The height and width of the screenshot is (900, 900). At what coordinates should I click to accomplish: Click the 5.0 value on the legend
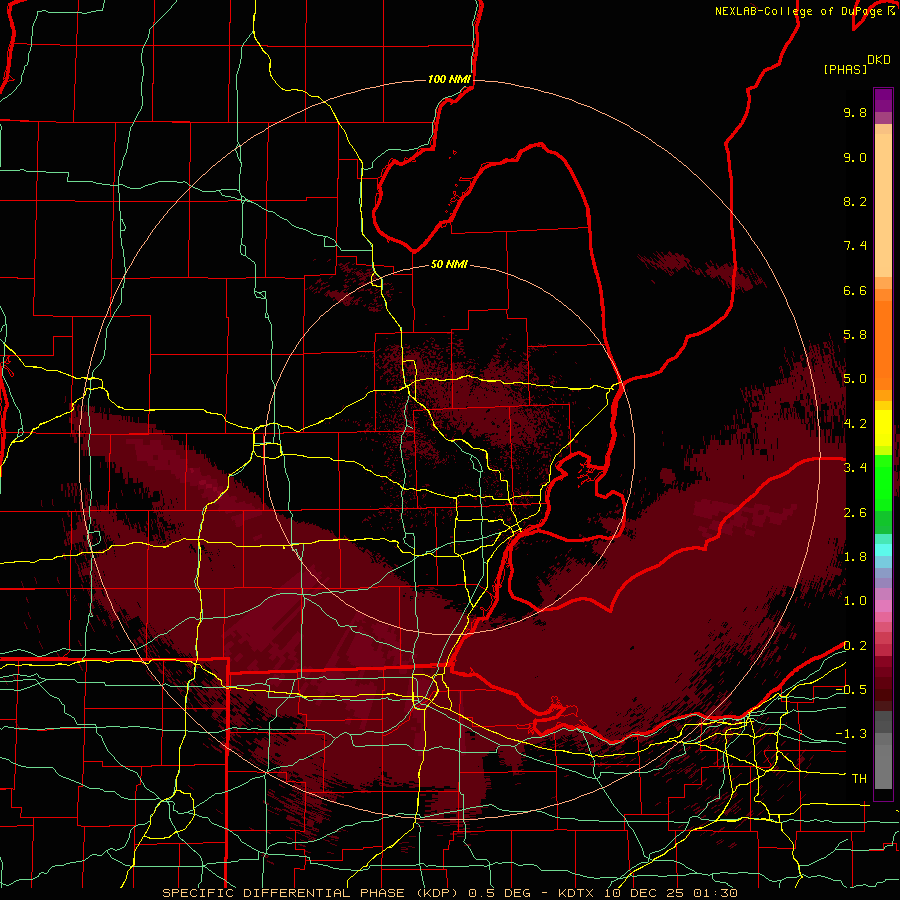pos(855,379)
